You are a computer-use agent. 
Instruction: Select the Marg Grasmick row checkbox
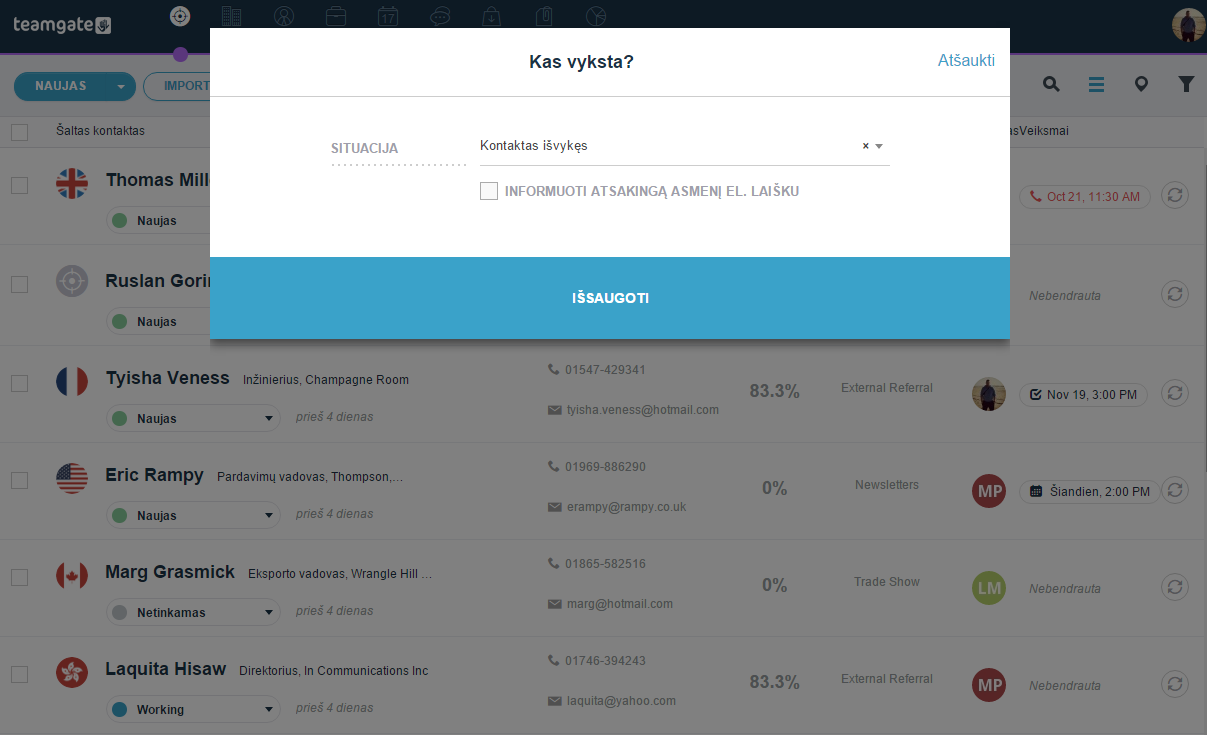[19, 577]
